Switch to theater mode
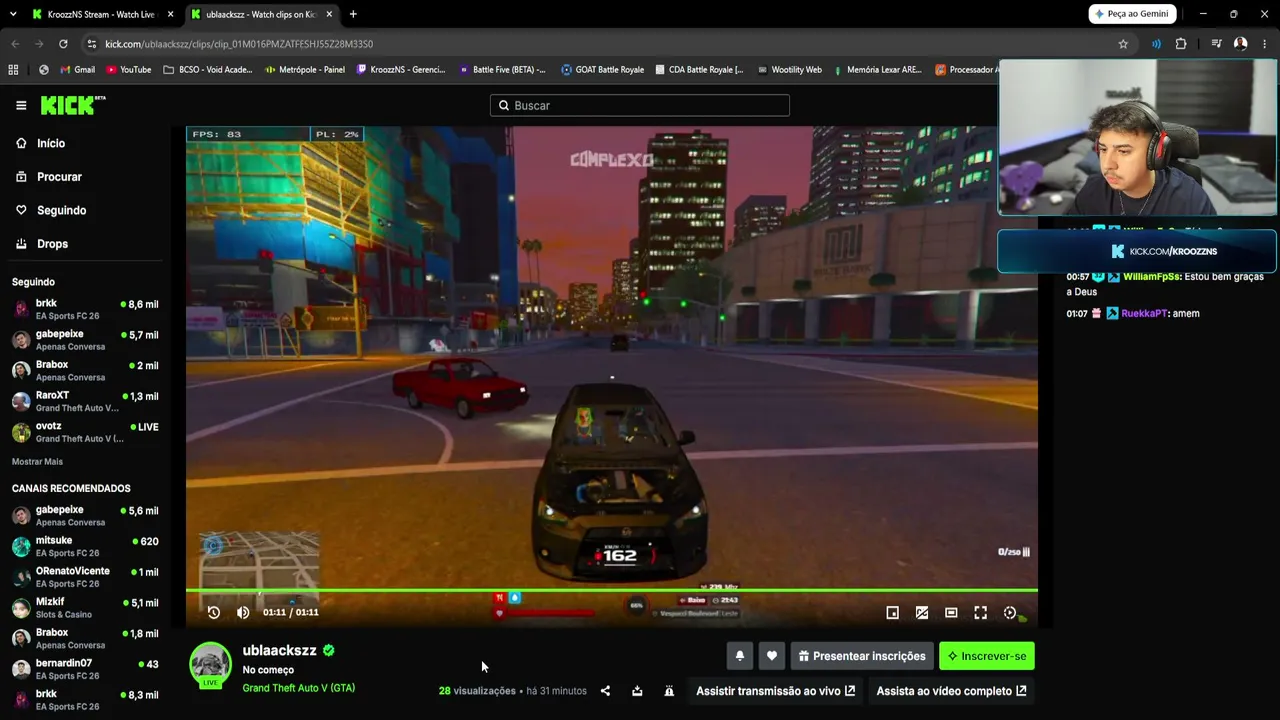Viewport: 1280px width, 720px height. coord(951,613)
